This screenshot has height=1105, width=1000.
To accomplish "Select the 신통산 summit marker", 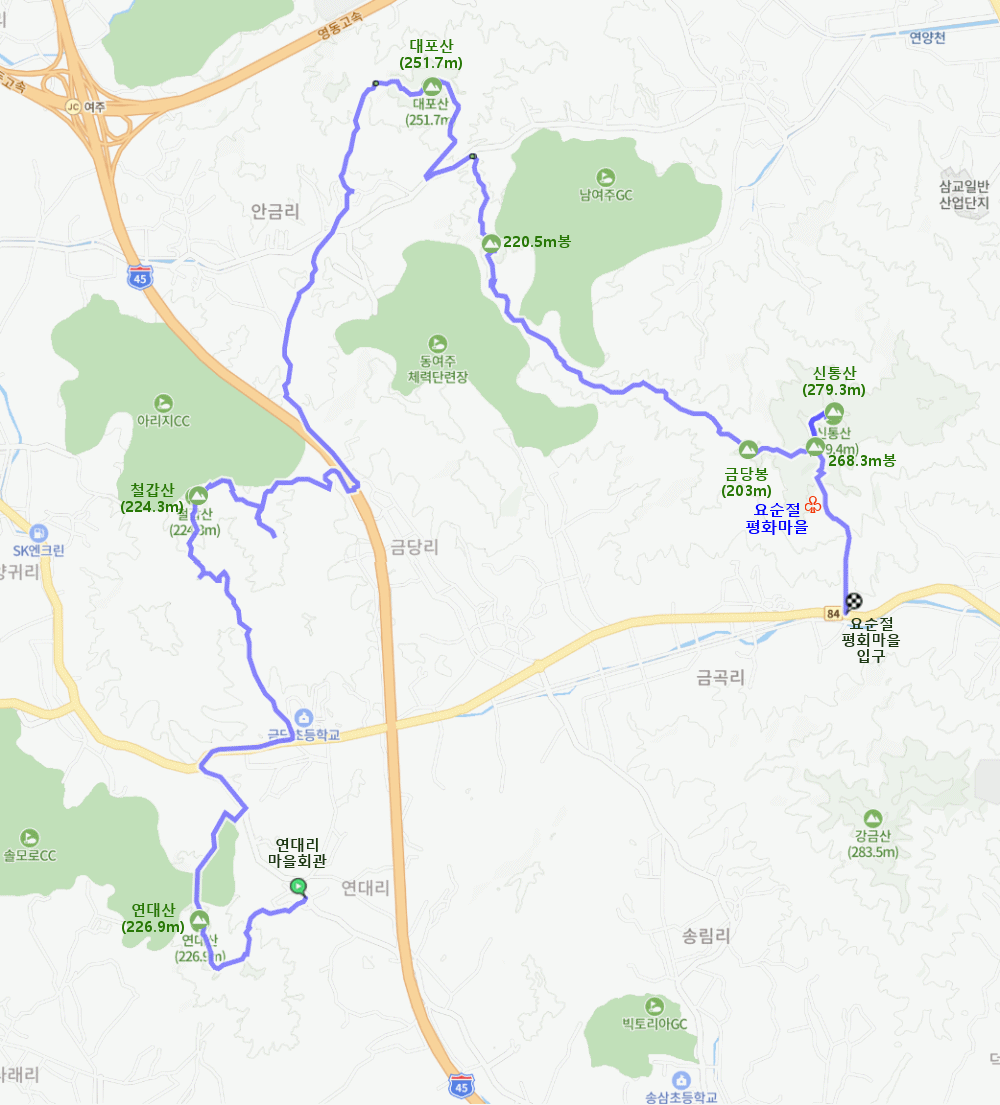I will click(x=834, y=412).
